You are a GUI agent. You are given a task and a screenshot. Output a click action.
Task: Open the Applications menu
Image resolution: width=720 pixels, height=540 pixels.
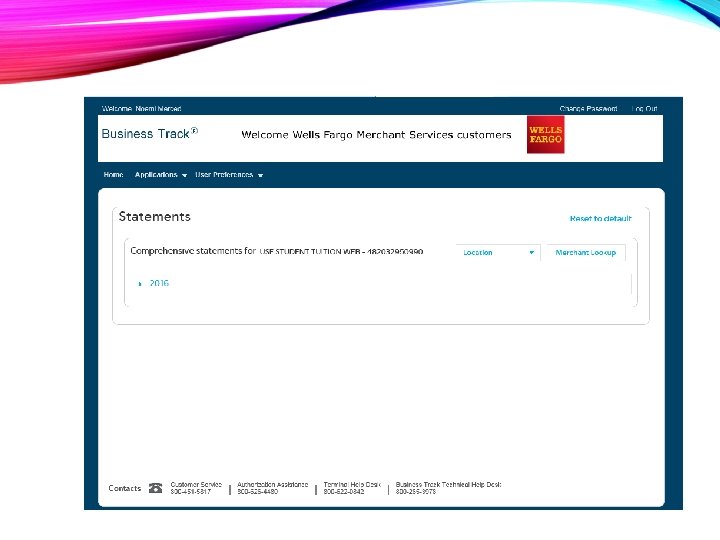[156, 174]
